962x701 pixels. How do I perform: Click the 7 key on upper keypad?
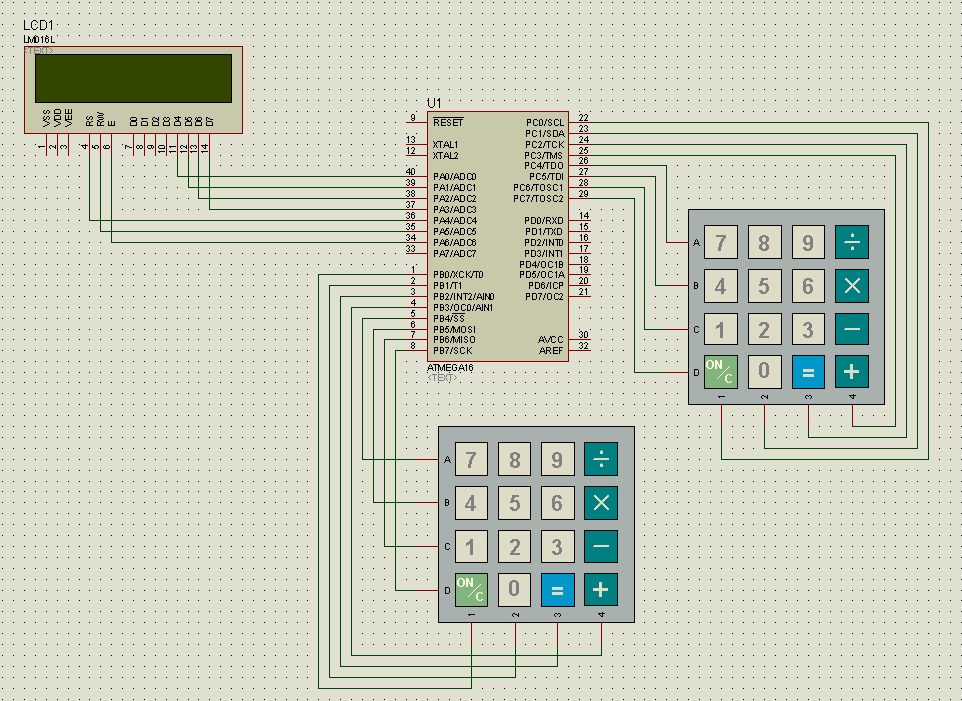pyautogui.click(x=721, y=242)
